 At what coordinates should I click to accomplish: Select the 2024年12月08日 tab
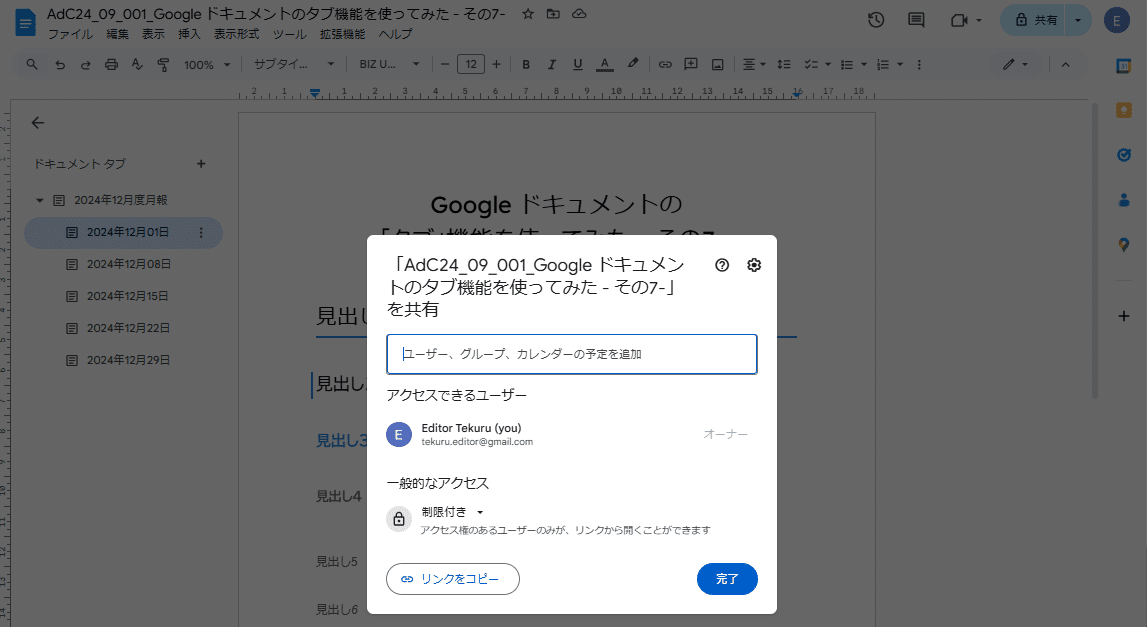(123, 264)
